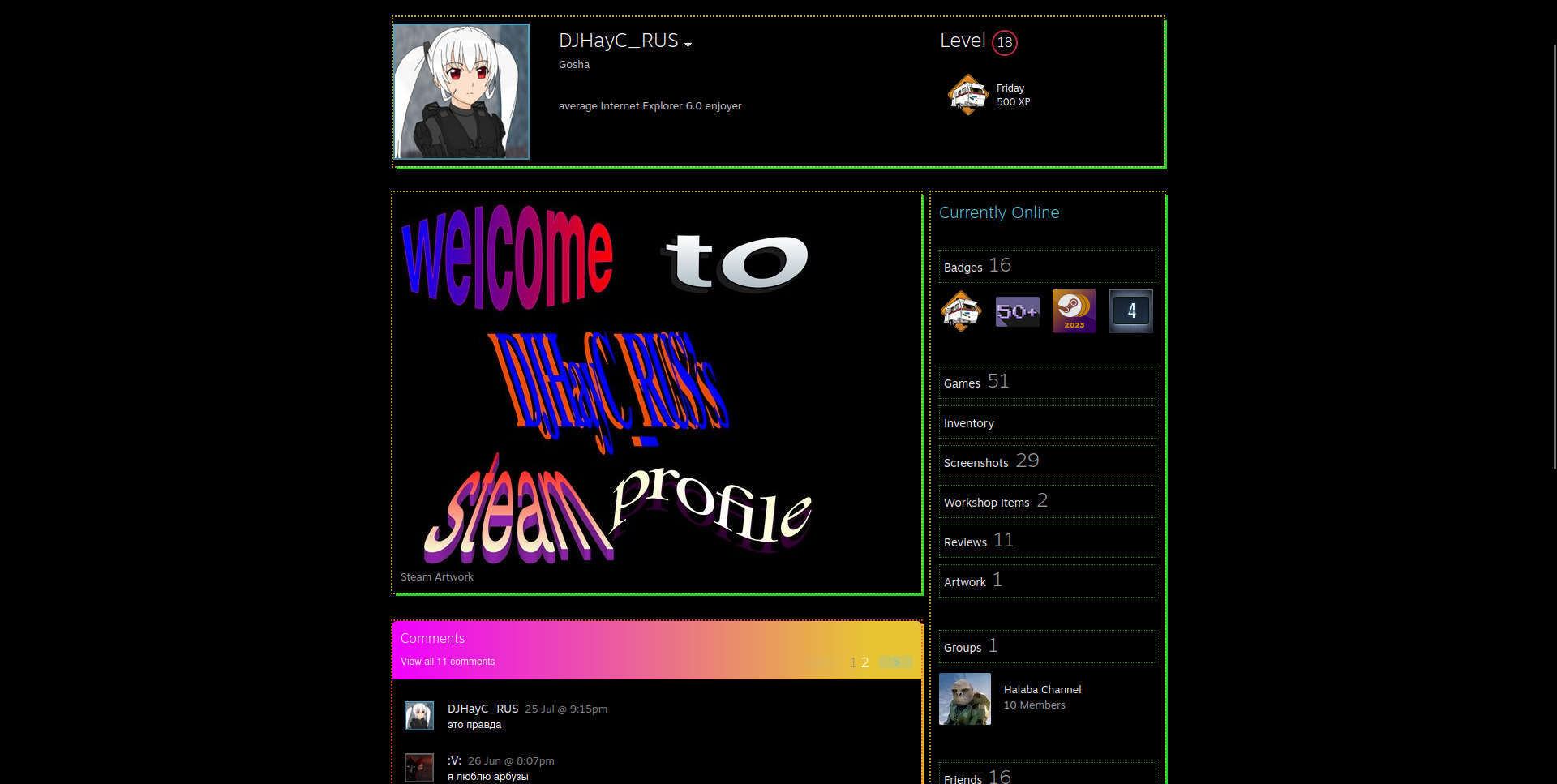The image size is (1557, 784).
Task: Open the :V: commenter name
Action: (454, 760)
